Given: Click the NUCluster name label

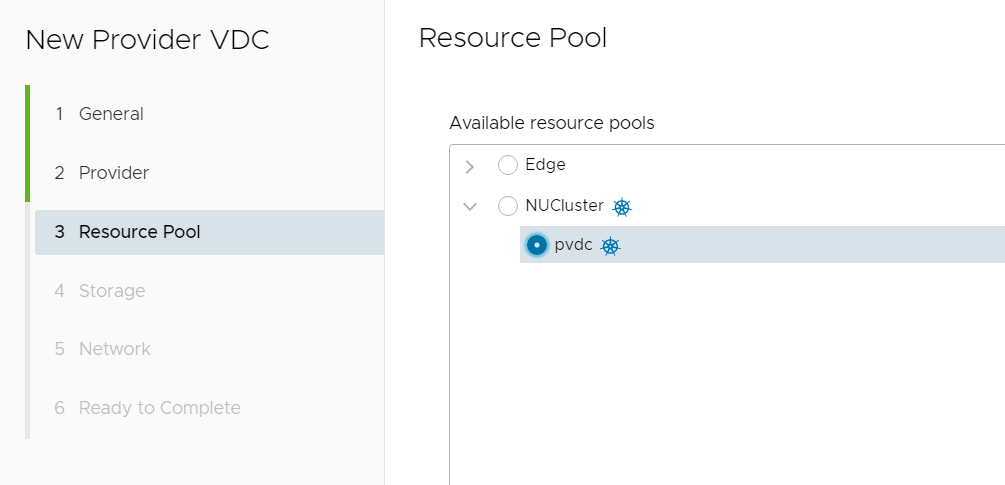Looking at the screenshot, I should point(565,206).
